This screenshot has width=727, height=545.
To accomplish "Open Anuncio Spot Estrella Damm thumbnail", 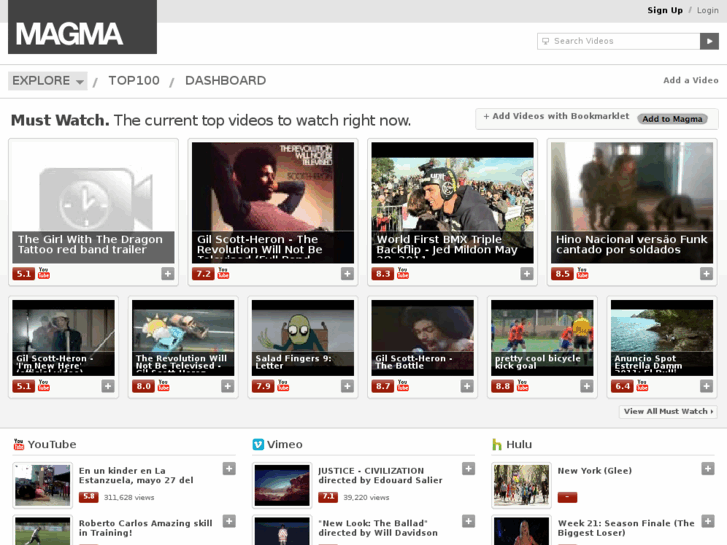I will click(662, 338).
